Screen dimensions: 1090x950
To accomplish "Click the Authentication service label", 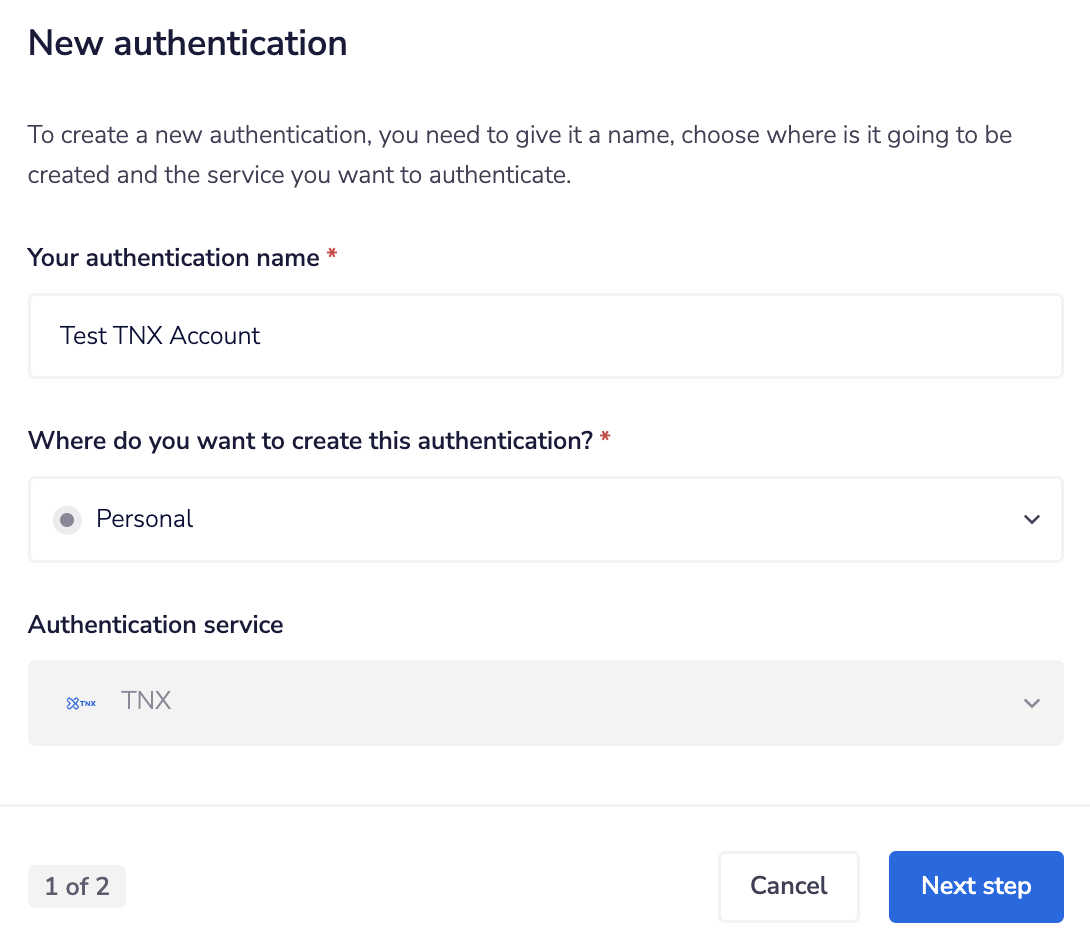I will coord(155,624).
